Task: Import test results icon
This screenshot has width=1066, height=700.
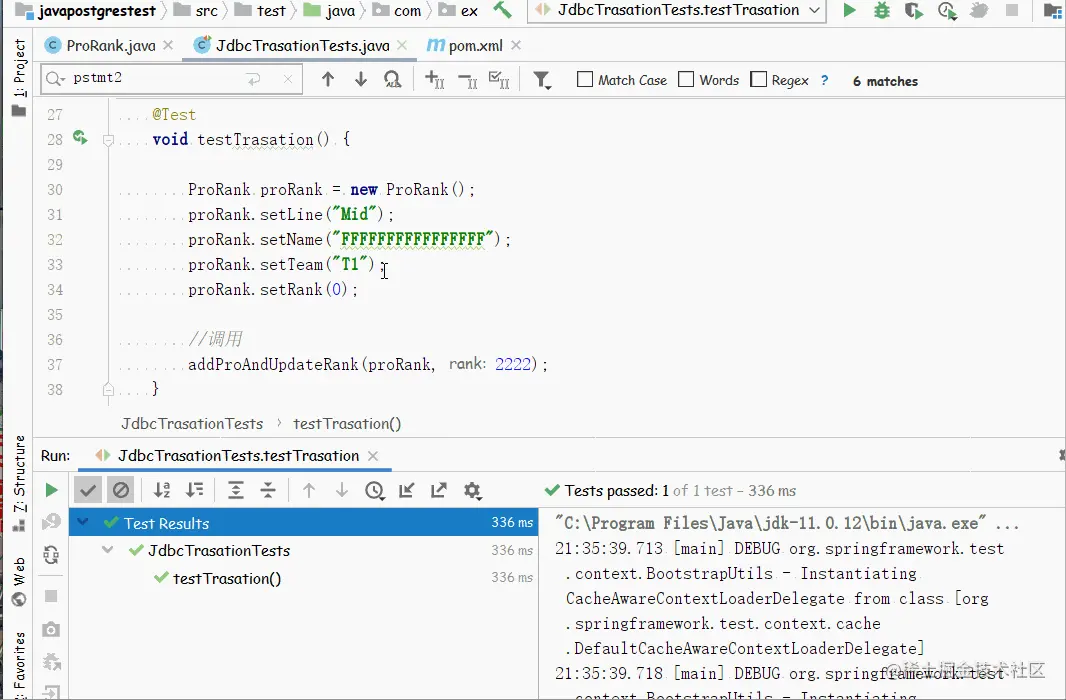Action: pos(407,490)
